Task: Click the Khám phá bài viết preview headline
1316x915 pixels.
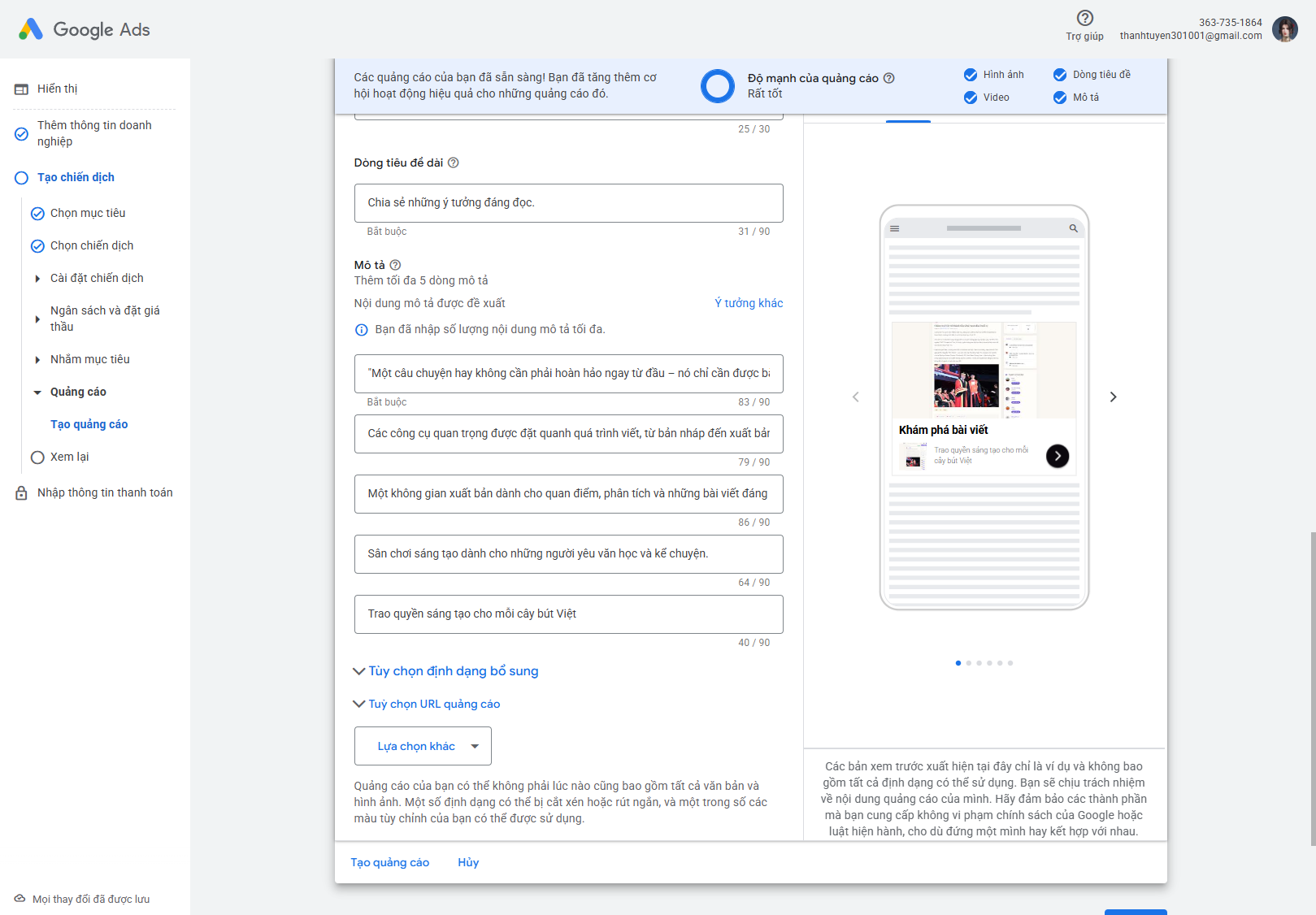Action: 944,430
